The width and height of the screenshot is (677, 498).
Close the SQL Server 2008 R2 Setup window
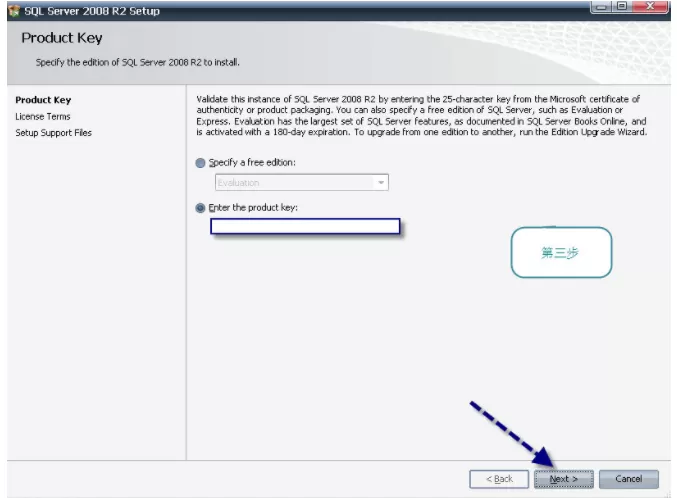(651, 6)
